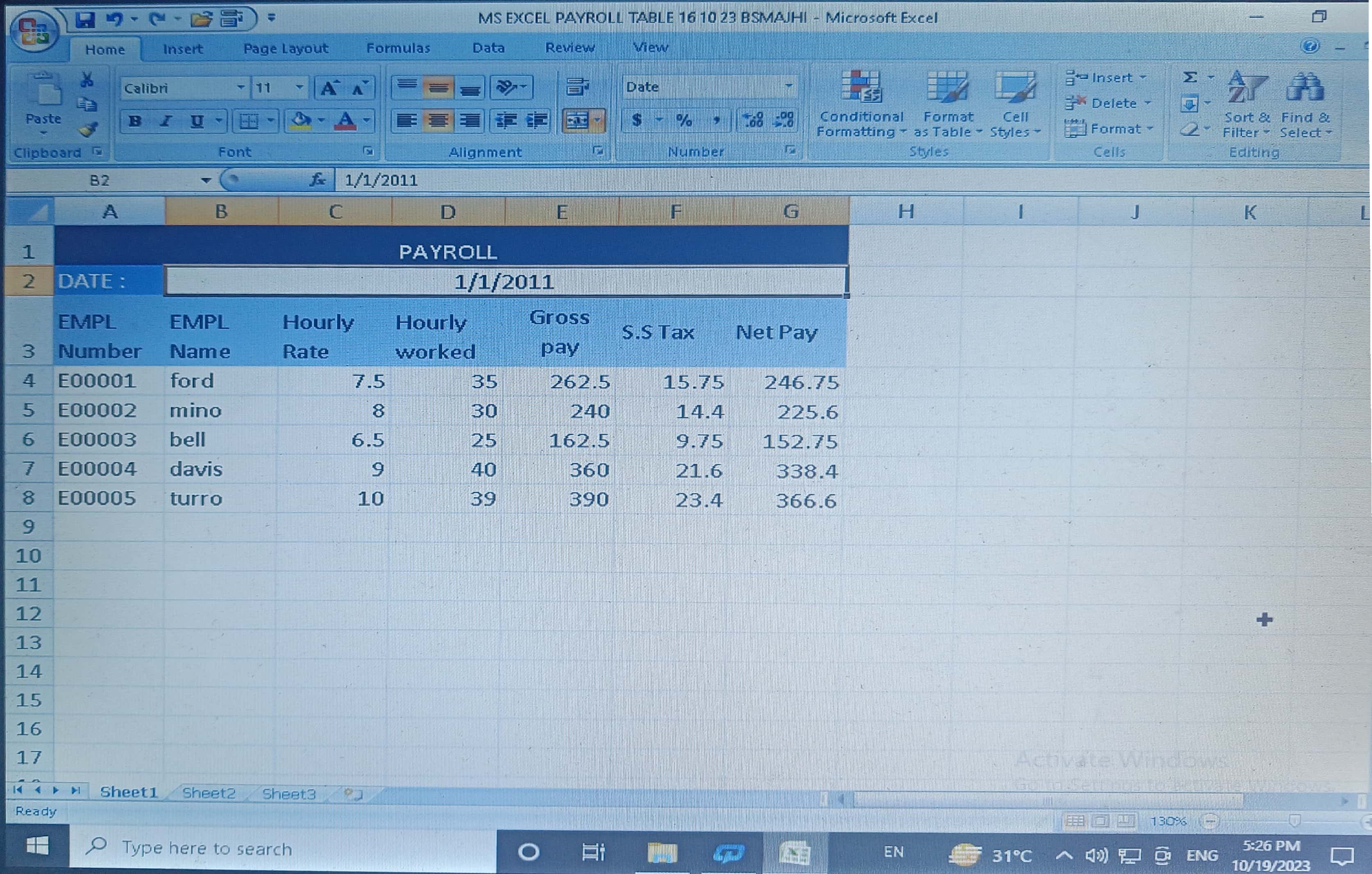
Task: Click the Windows taskbar search box
Action: coord(285,849)
